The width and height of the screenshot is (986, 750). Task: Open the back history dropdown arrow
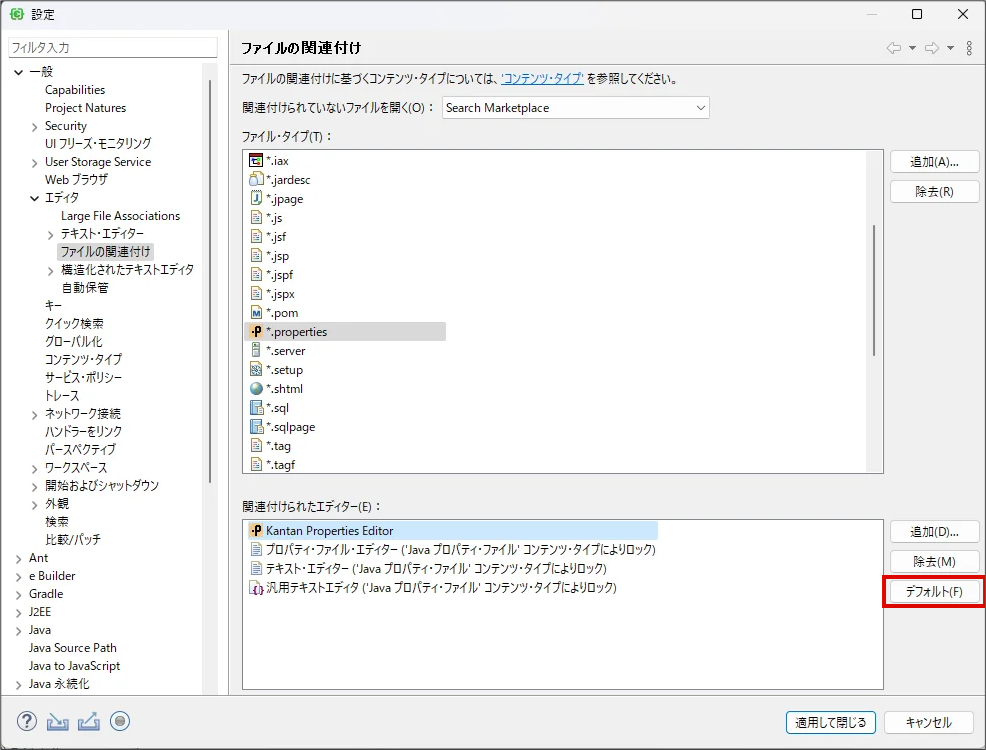click(912, 48)
